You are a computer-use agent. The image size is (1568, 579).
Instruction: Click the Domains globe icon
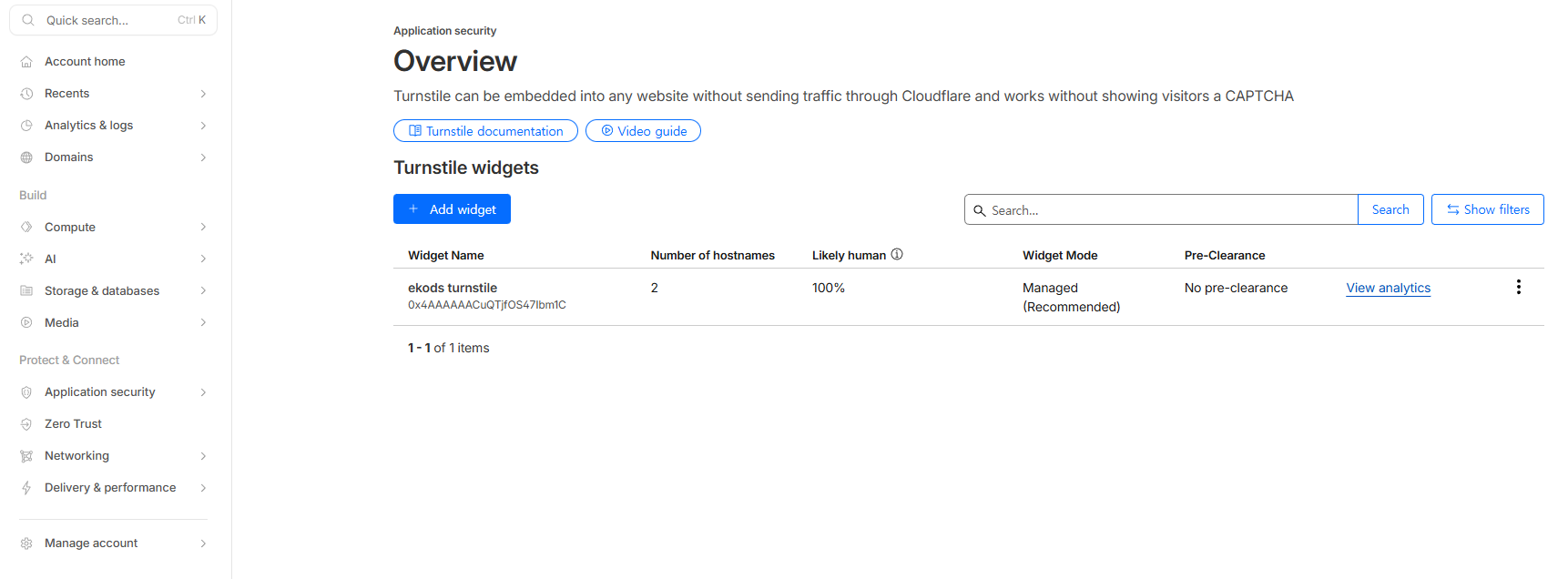(26, 157)
